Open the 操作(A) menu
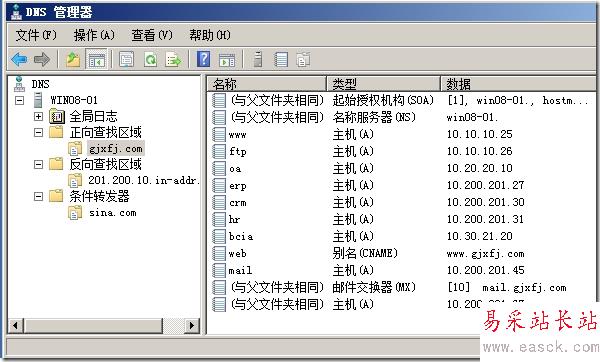Viewport: 600px width, 362px height. (x=94, y=35)
